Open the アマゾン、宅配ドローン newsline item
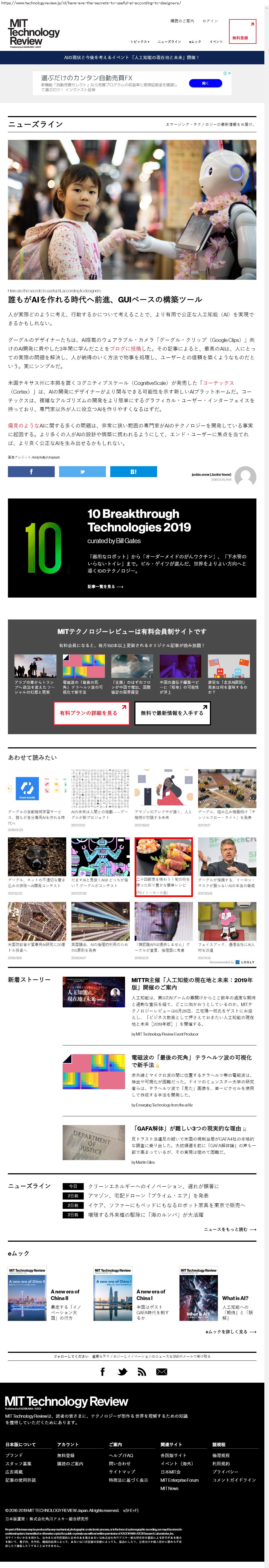269x1568 pixels. click(x=149, y=1195)
